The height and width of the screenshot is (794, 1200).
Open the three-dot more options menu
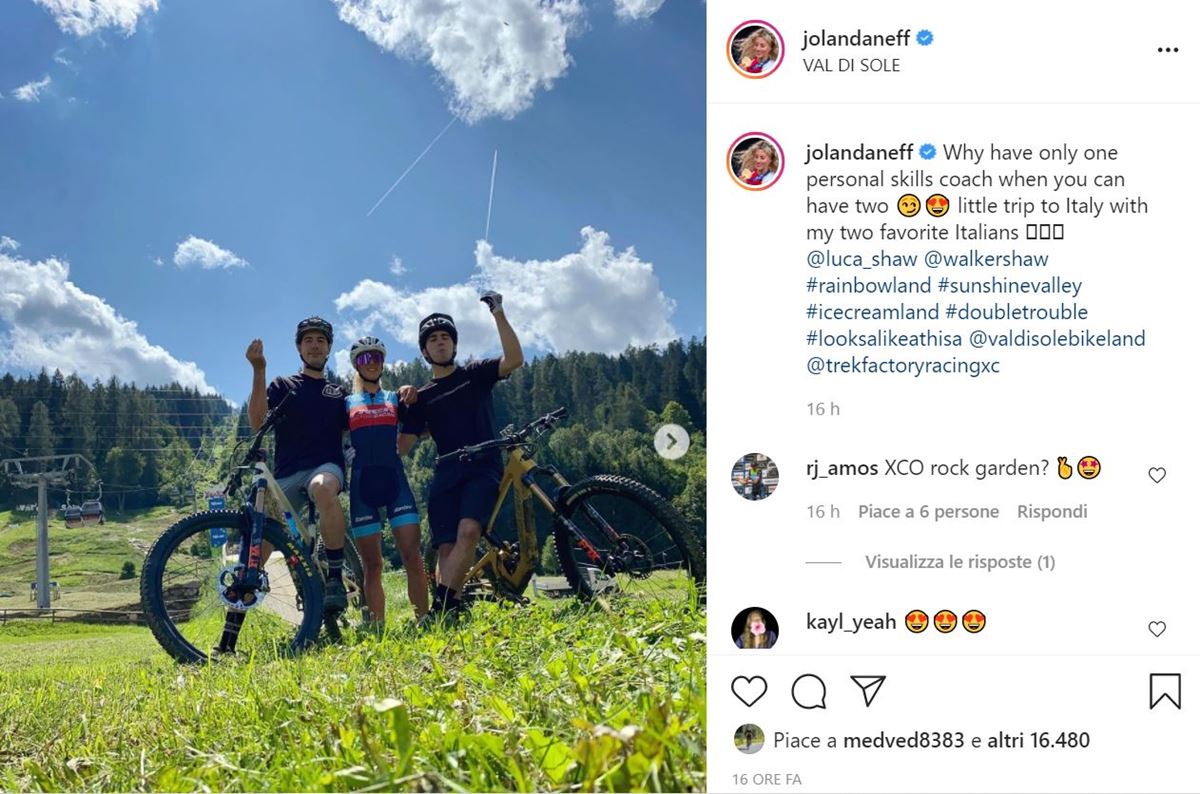[1168, 50]
